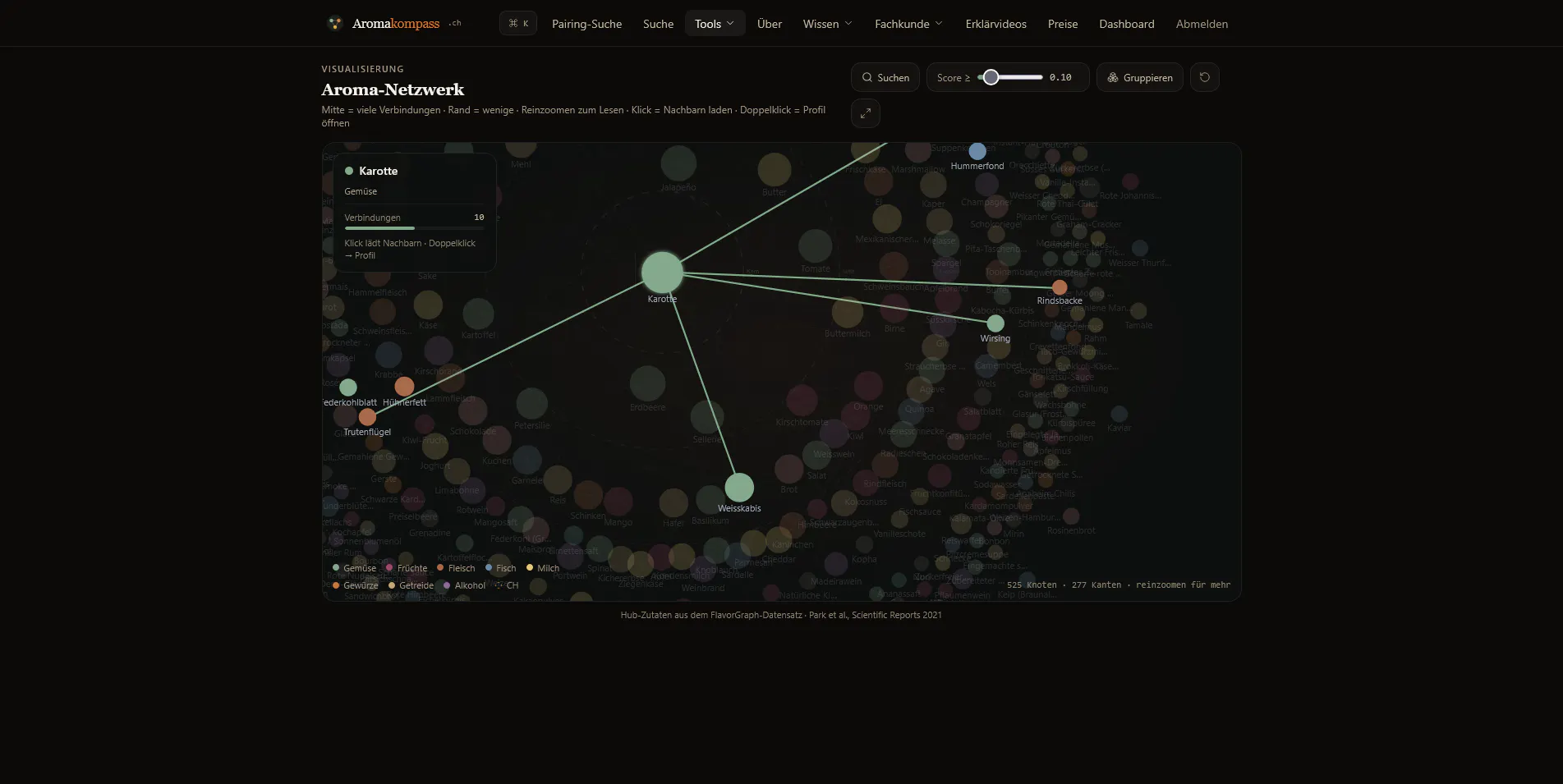
Task: Click the Aroma-Netzwerk heading
Action: [393, 89]
